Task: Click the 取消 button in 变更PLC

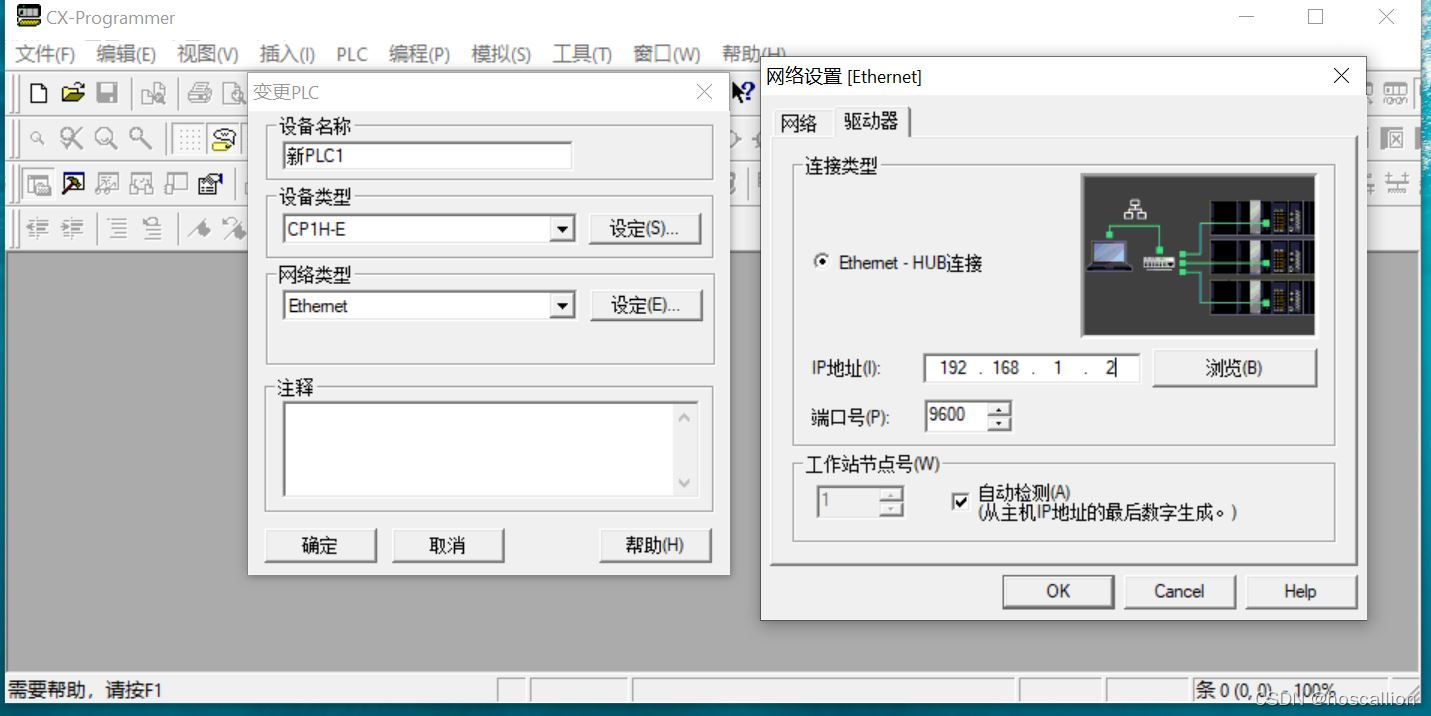Action: pos(447,545)
